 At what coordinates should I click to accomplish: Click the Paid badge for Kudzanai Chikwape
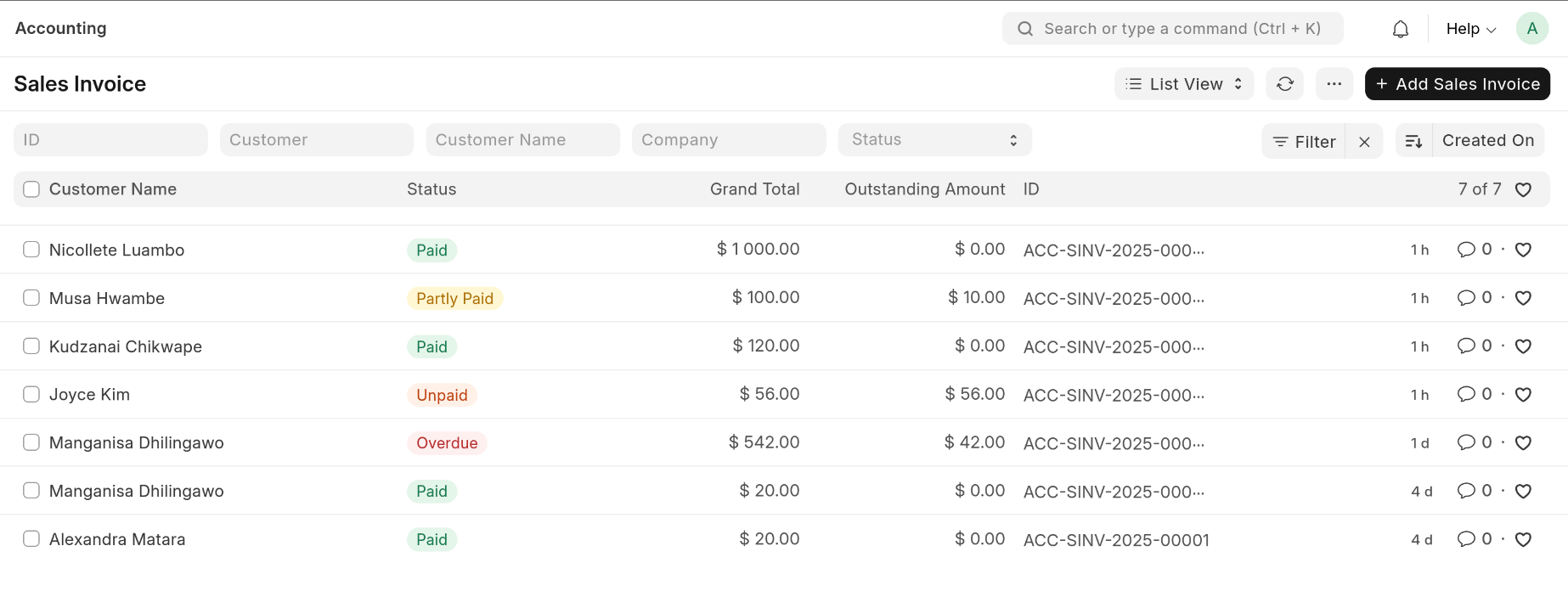tap(431, 347)
